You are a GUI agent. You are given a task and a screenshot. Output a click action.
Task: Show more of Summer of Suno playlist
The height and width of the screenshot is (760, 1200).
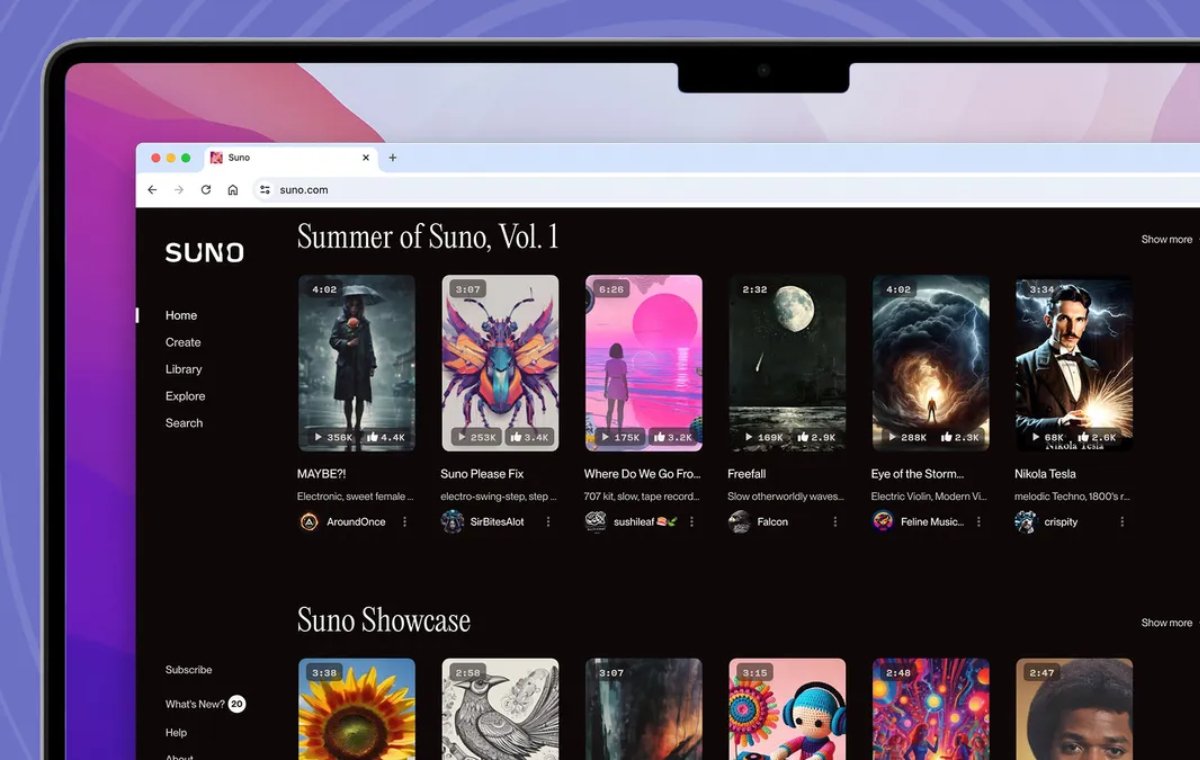click(x=1166, y=240)
